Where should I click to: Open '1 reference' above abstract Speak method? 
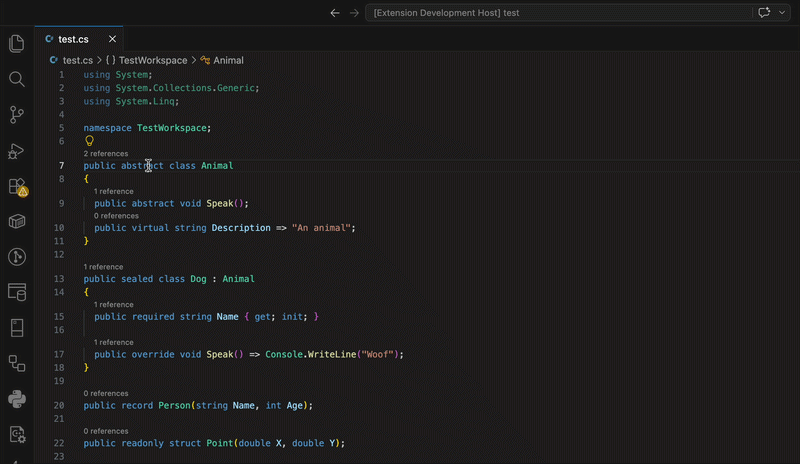point(113,191)
